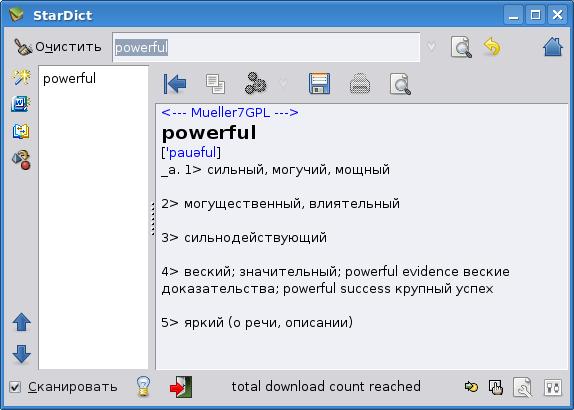Click the Mueller7GPL dictionary header

tap(230, 112)
